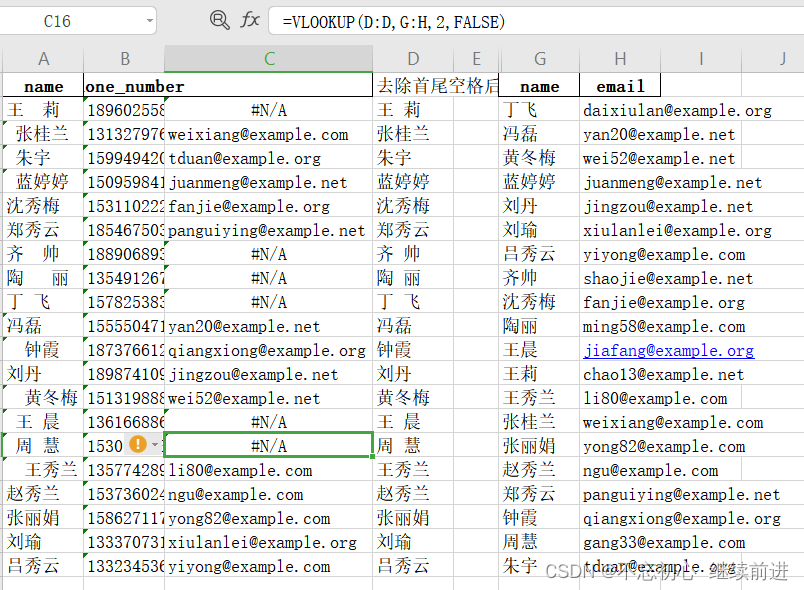Click yong82@example.com in column C
804x590 pixels.
click(x=269, y=519)
